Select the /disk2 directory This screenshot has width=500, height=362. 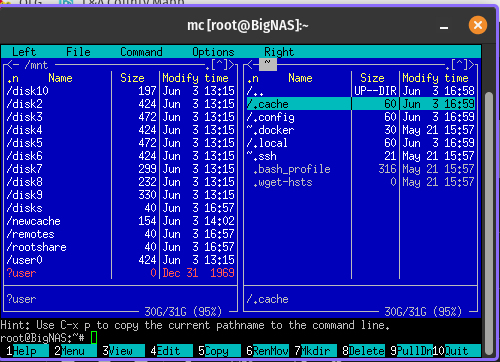point(120,104)
